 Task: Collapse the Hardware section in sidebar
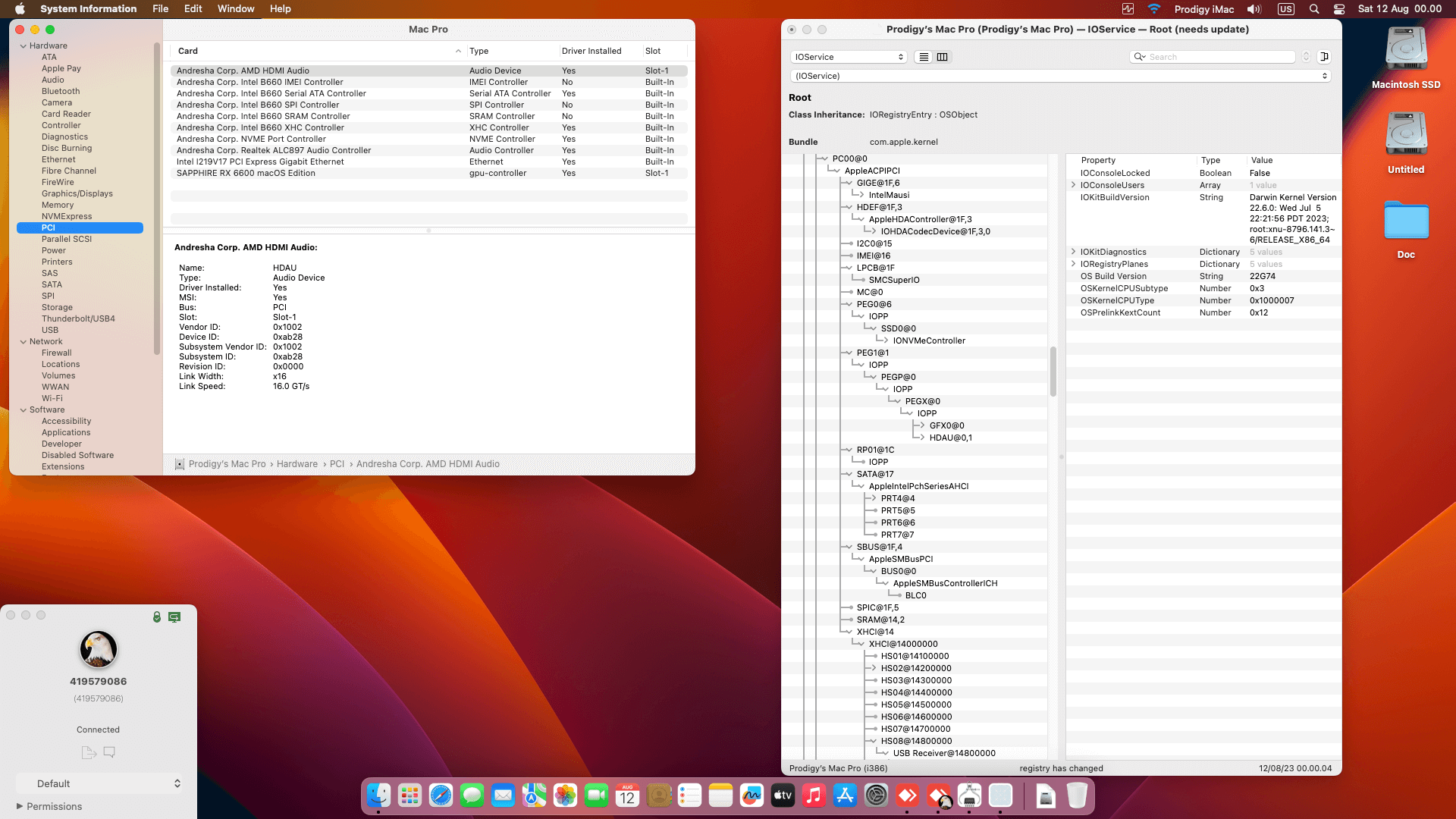click(x=24, y=46)
